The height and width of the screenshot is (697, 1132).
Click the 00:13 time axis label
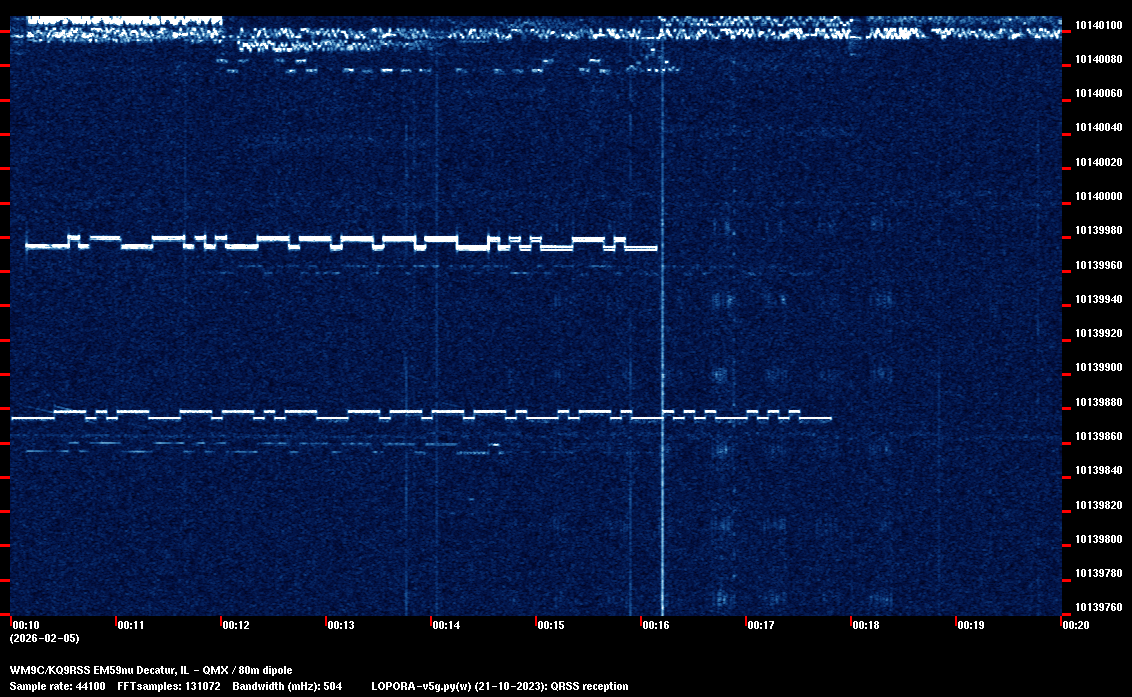coord(340,625)
